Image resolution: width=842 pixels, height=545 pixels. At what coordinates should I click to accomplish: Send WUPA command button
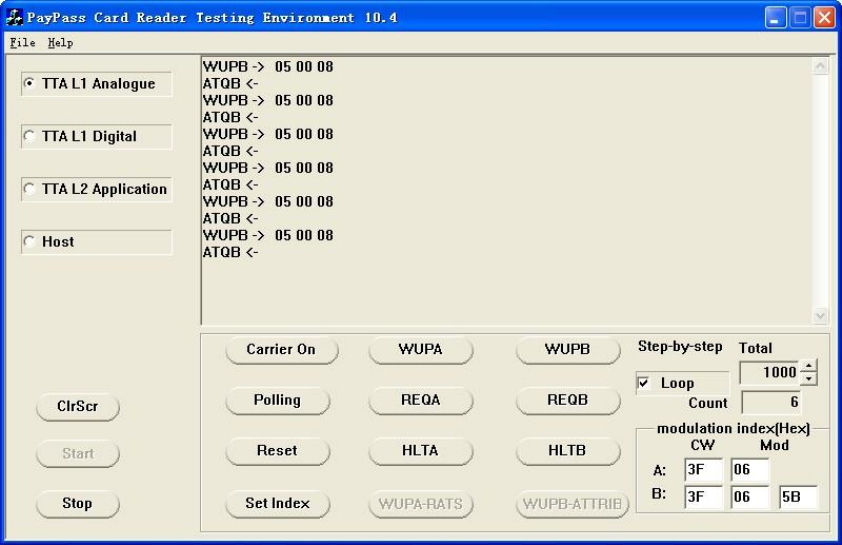(x=420, y=350)
